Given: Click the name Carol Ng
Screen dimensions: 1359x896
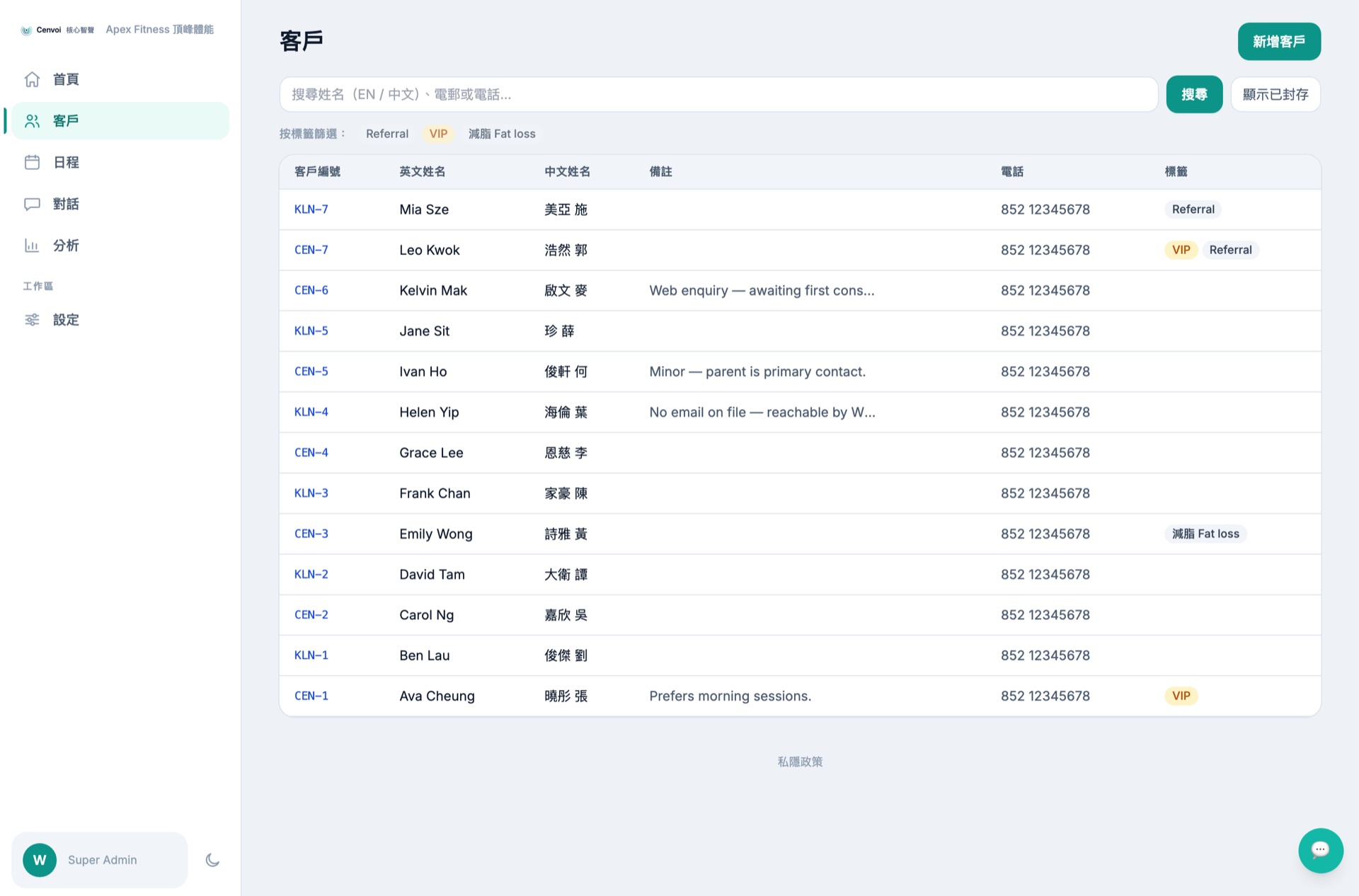Looking at the screenshot, I should [427, 615].
